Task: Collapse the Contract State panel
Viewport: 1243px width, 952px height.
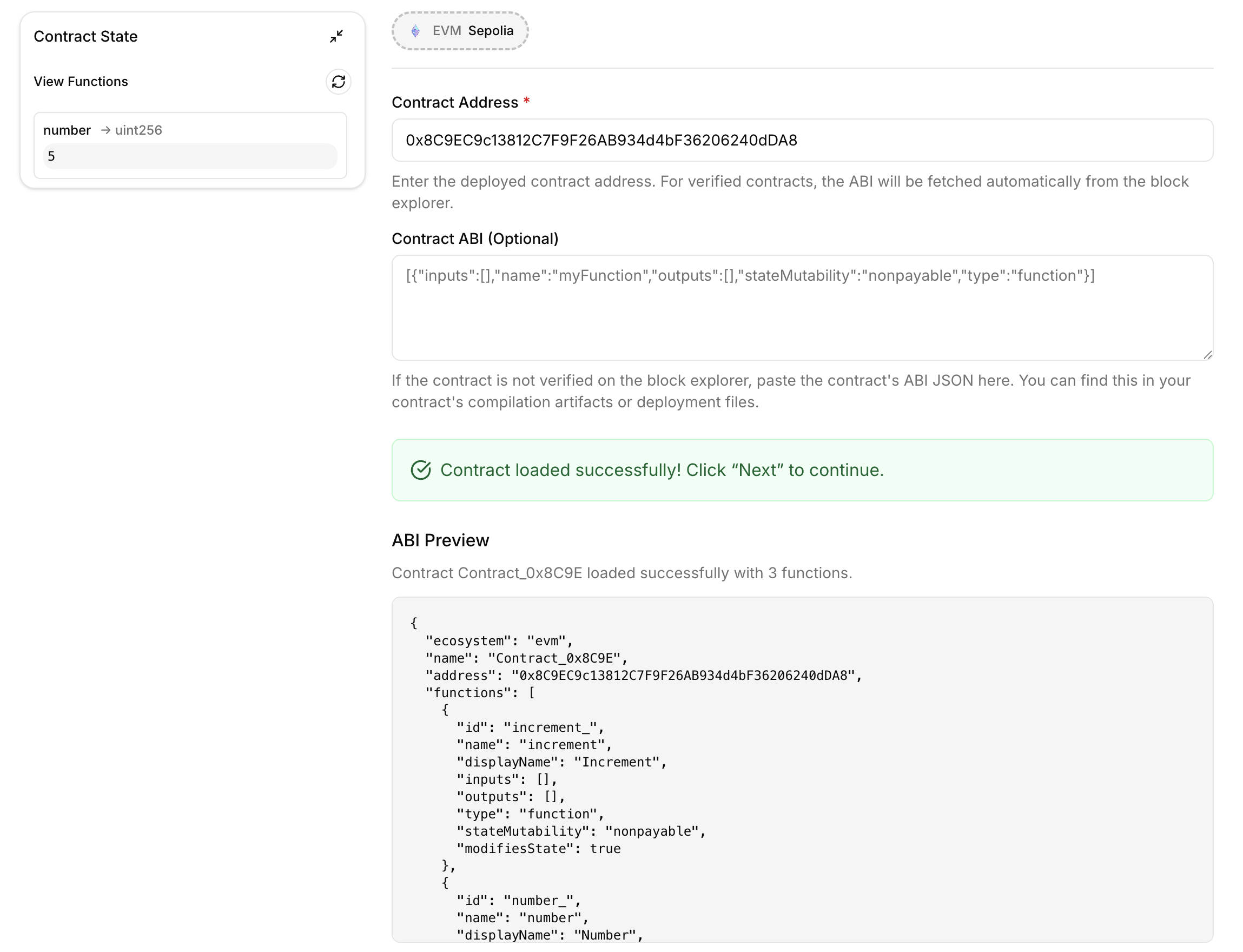Action: click(336, 36)
